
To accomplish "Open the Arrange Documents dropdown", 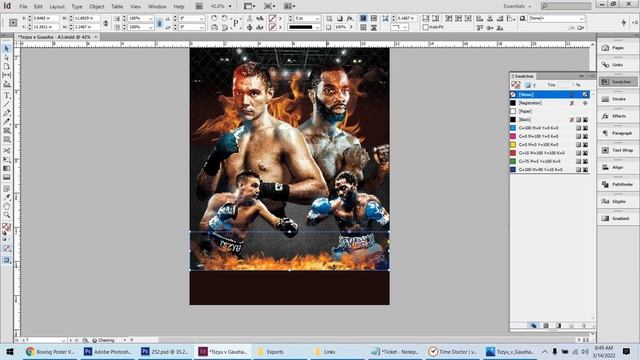I will click(x=289, y=6).
